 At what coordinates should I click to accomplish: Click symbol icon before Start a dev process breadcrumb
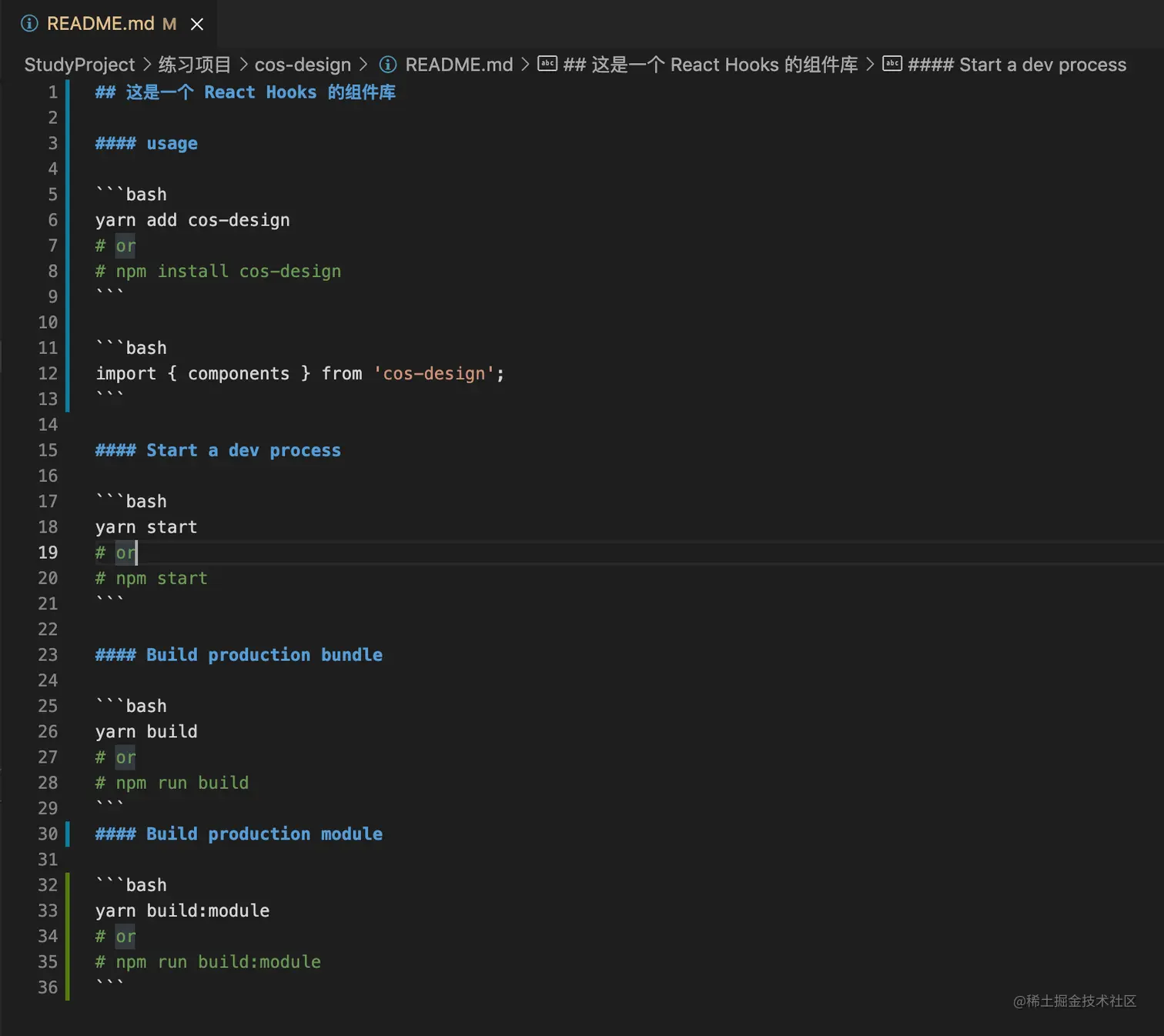coord(892,64)
